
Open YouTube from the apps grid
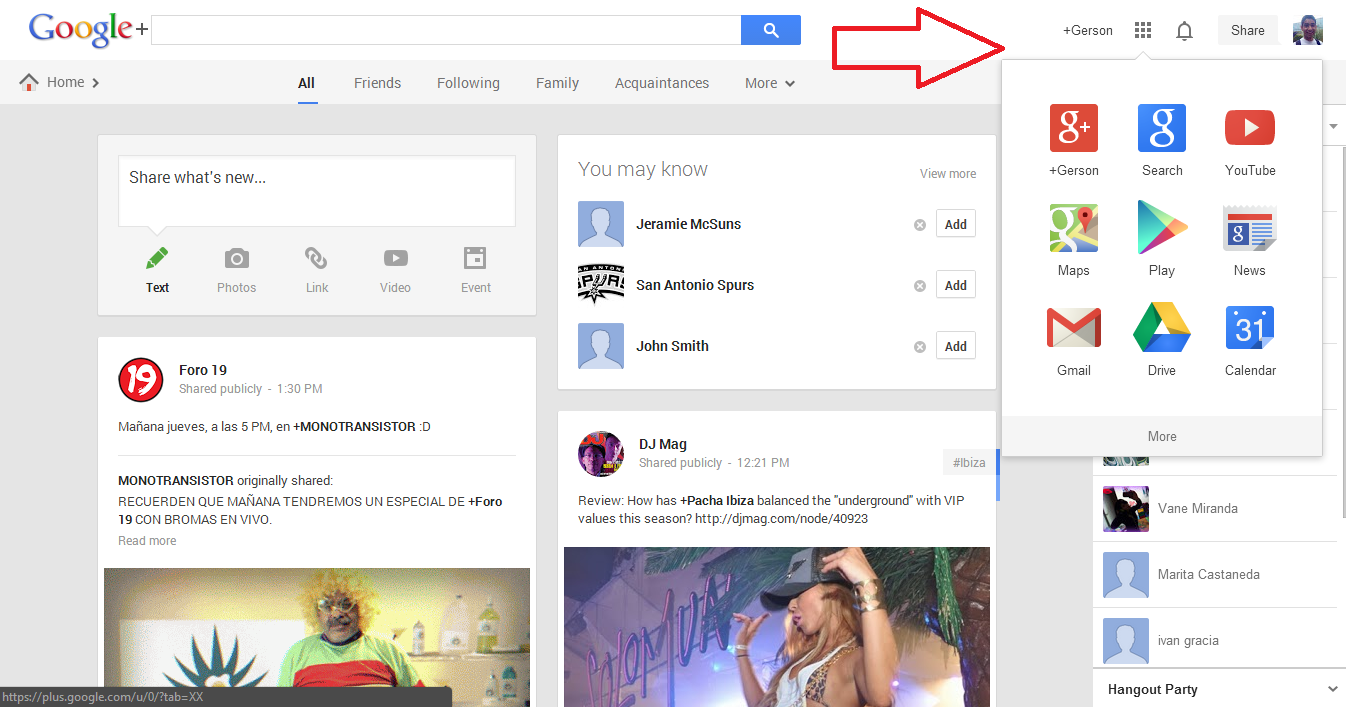click(1250, 128)
